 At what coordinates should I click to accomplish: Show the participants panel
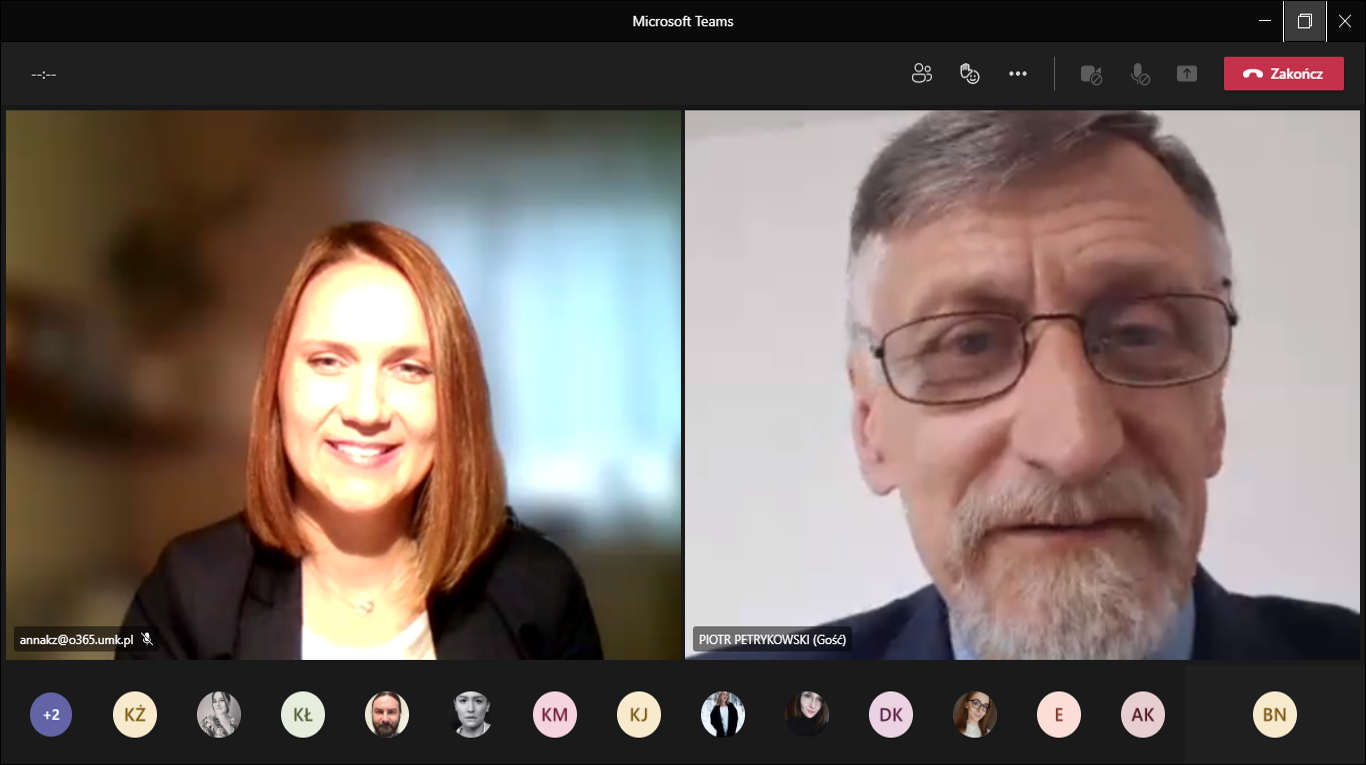pyautogui.click(x=921, y=73)
